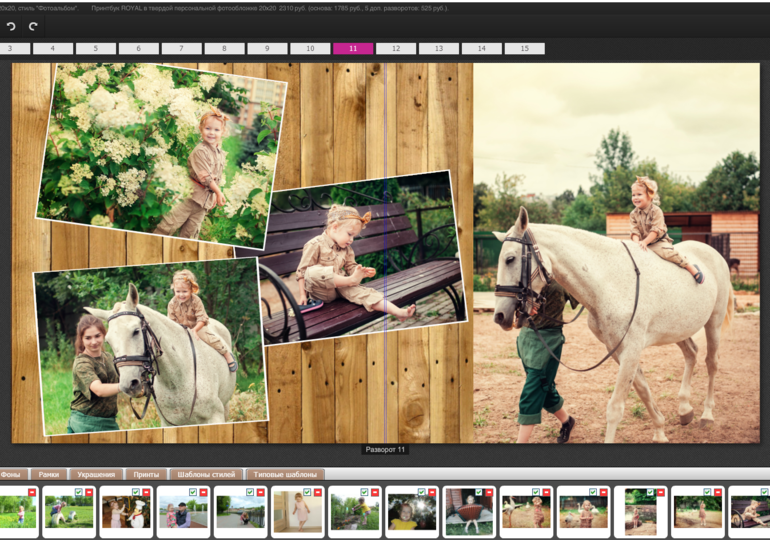The image size is (770, 540).
Task: Click red remove icon on fifth thumbnail
Action: (x=260, y=492)
